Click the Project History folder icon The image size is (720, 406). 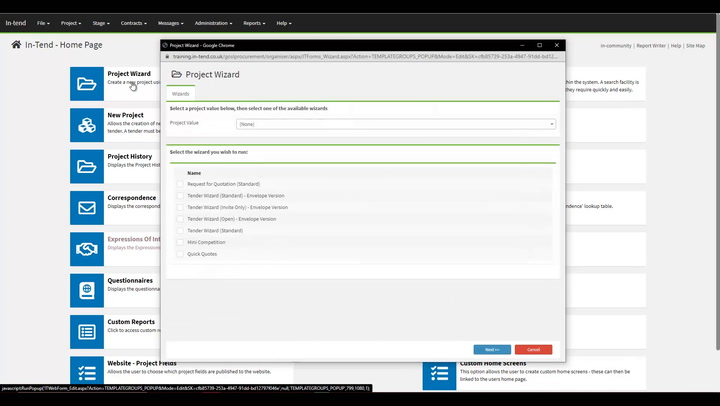[x=87, y=166]
